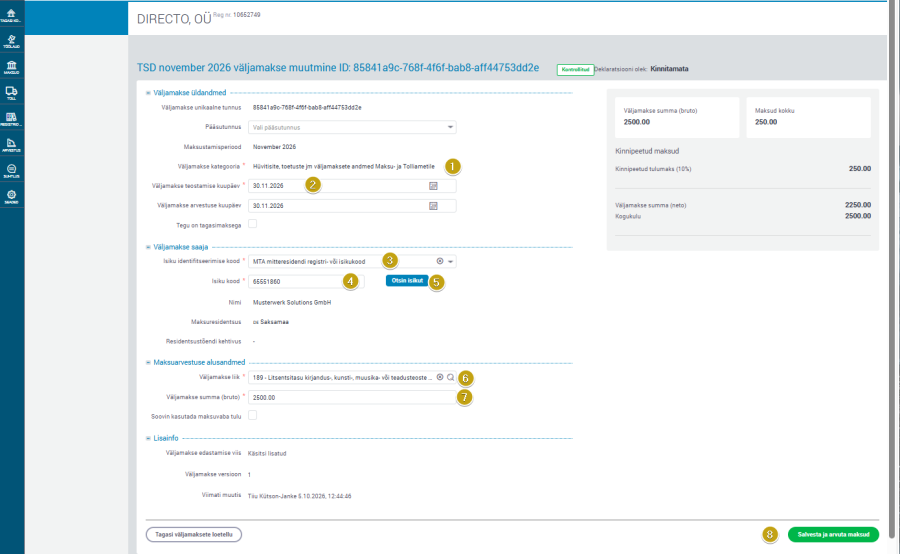Click the Otsin isikut button

coord(407,281)
